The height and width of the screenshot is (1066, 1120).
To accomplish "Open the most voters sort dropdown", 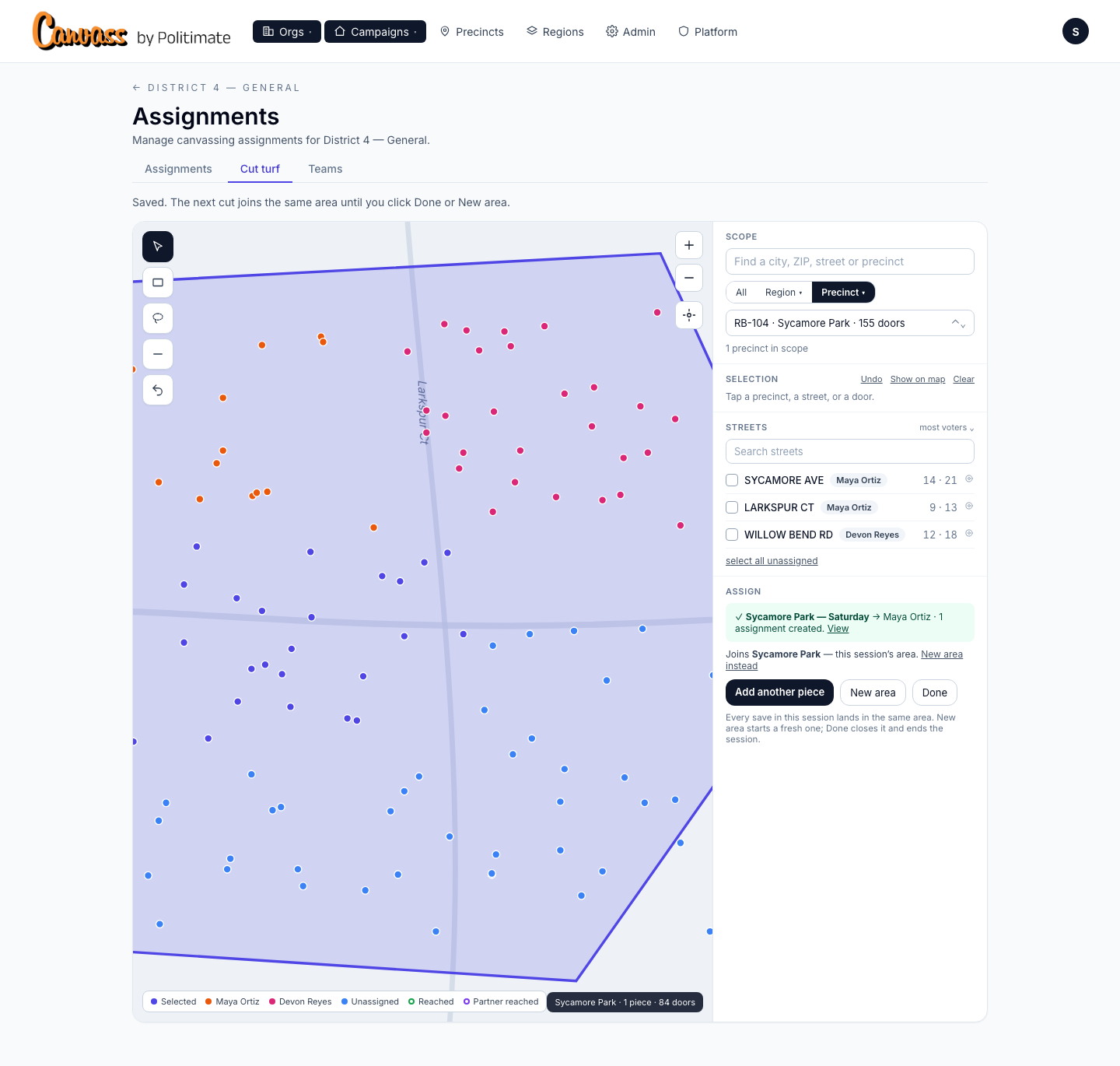I will click(x=947, y=427).
